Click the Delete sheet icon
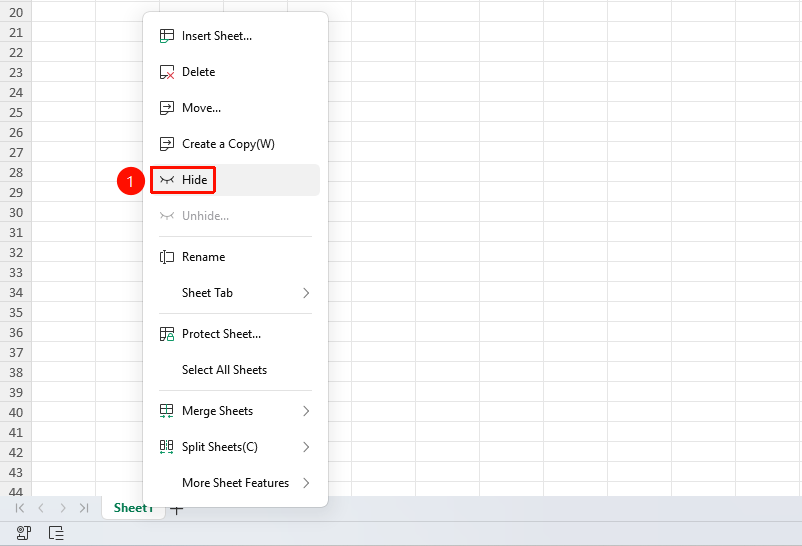 (x=167, y=72)
